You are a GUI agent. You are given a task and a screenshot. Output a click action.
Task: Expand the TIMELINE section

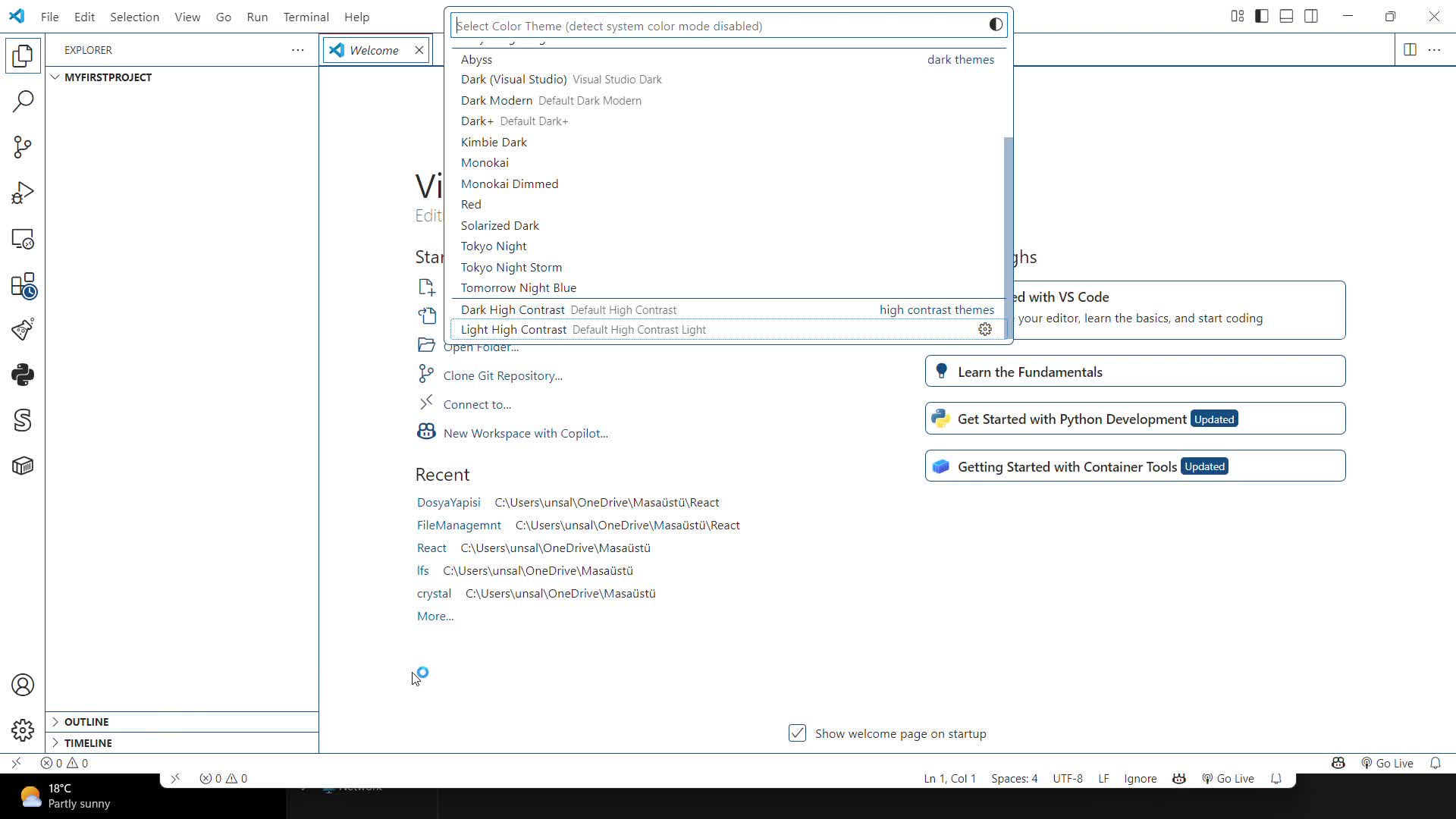point(182,743)
